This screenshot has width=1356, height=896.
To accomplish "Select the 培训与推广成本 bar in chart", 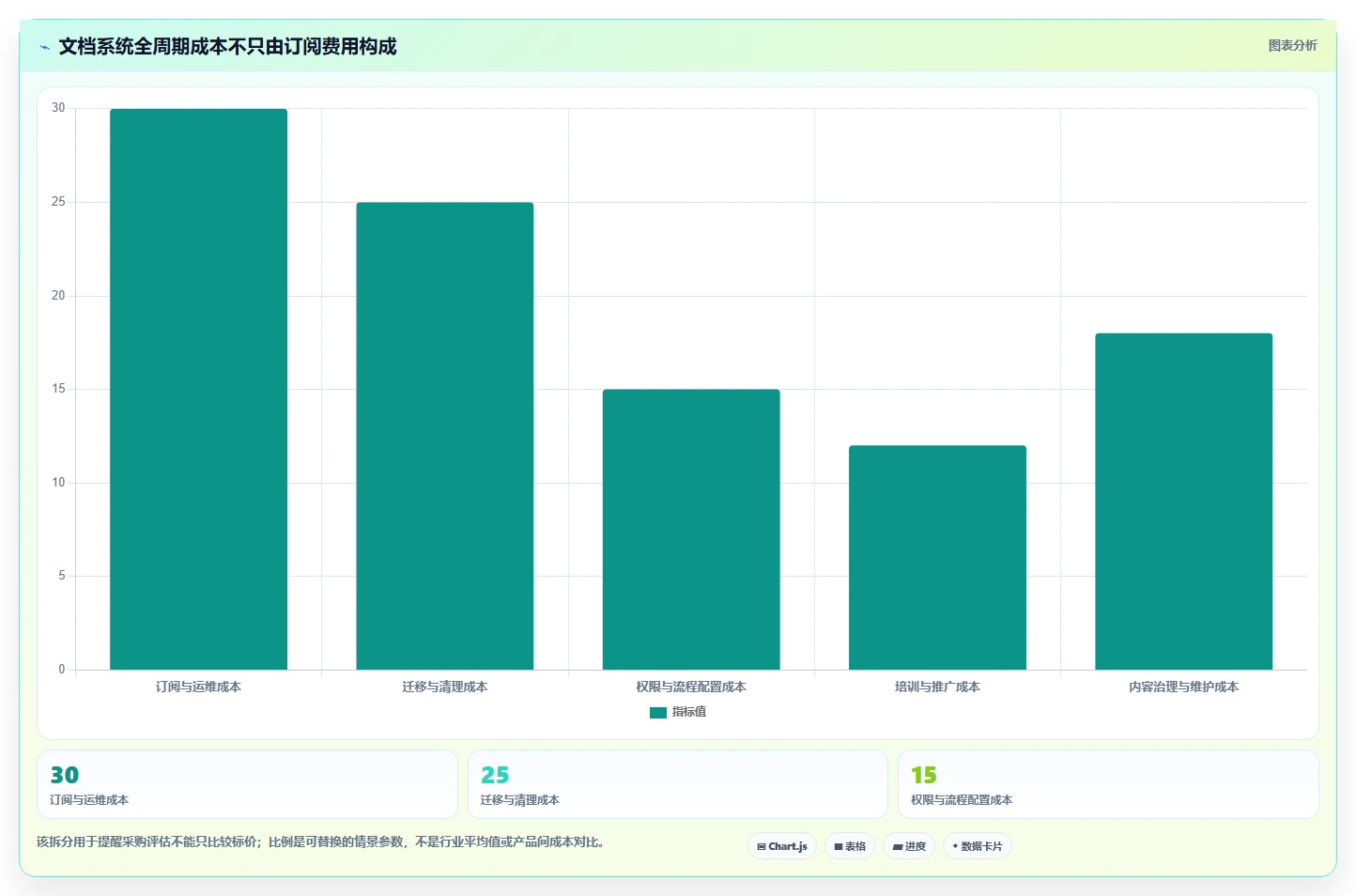I will [x=937, y=558].
